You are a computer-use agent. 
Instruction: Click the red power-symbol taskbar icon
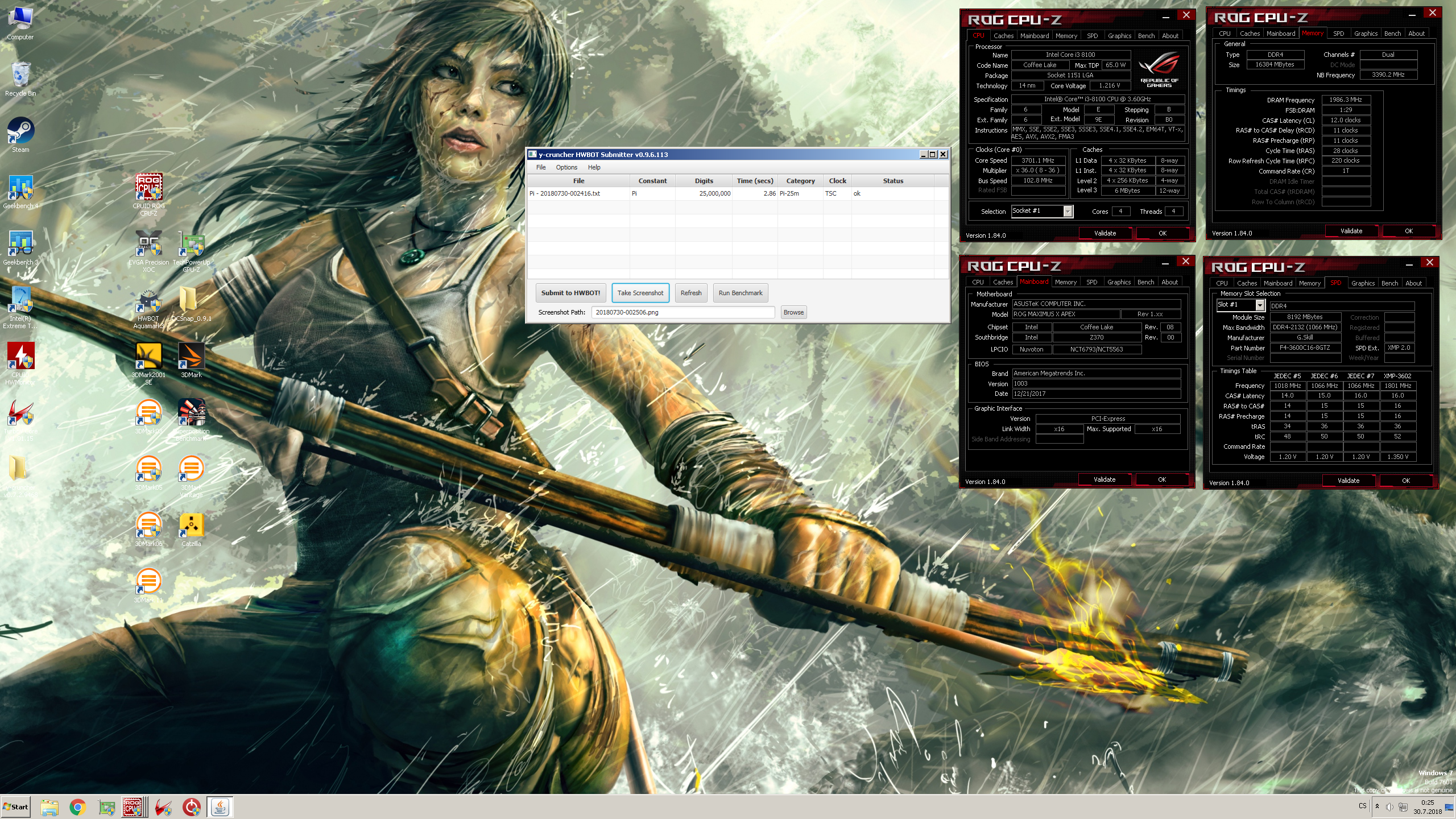pos(192,807)
